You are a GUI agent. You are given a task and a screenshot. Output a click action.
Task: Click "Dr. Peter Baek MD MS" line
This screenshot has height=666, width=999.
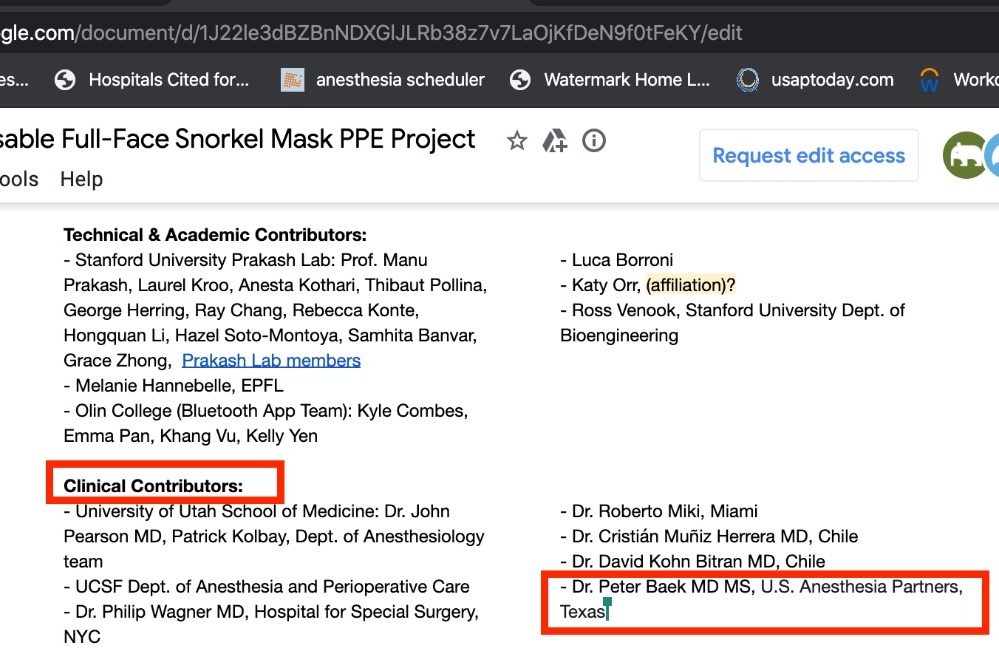pyautogui.click(x=761, y=586)
